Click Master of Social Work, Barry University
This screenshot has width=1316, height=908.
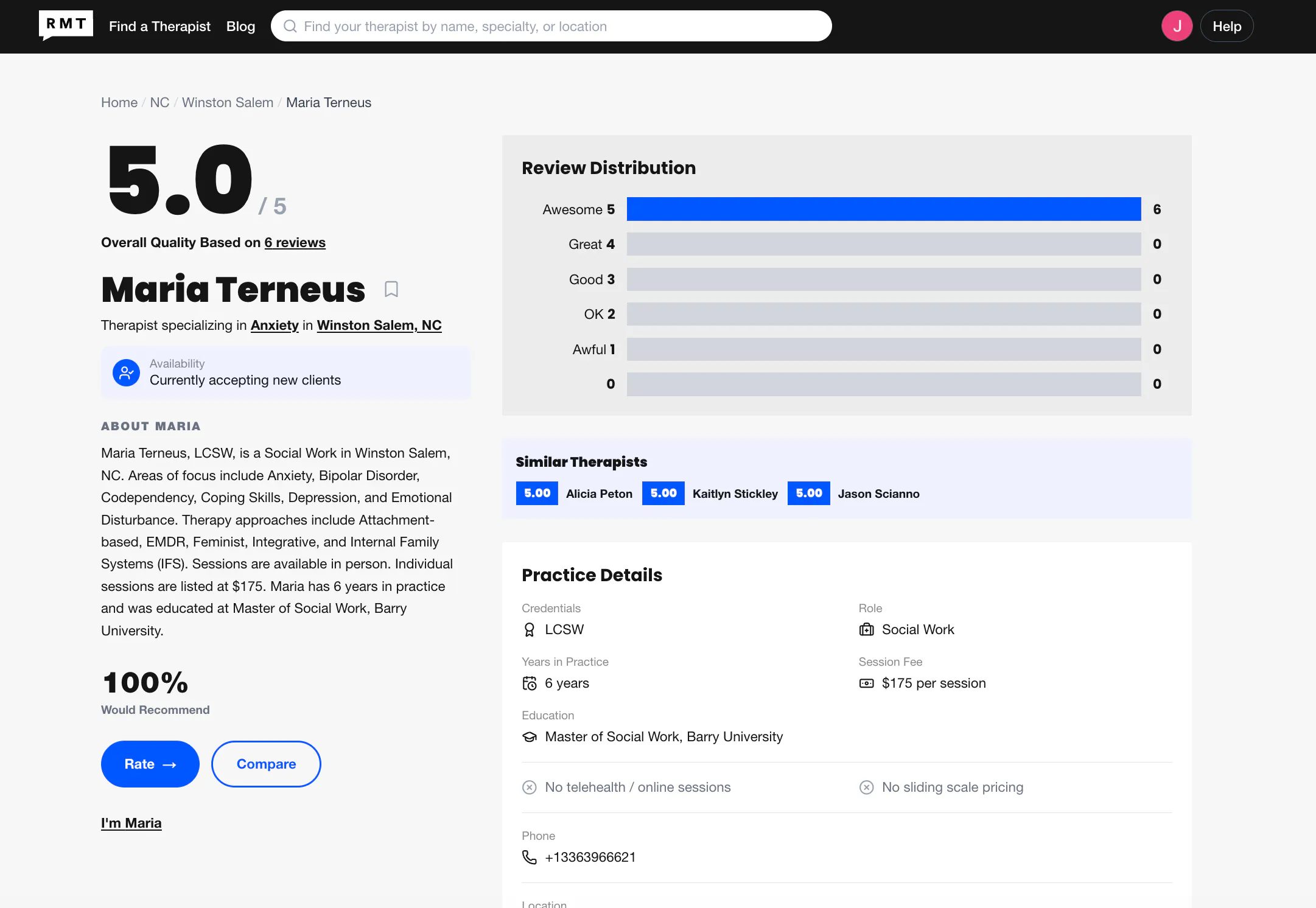click(664, 736)
